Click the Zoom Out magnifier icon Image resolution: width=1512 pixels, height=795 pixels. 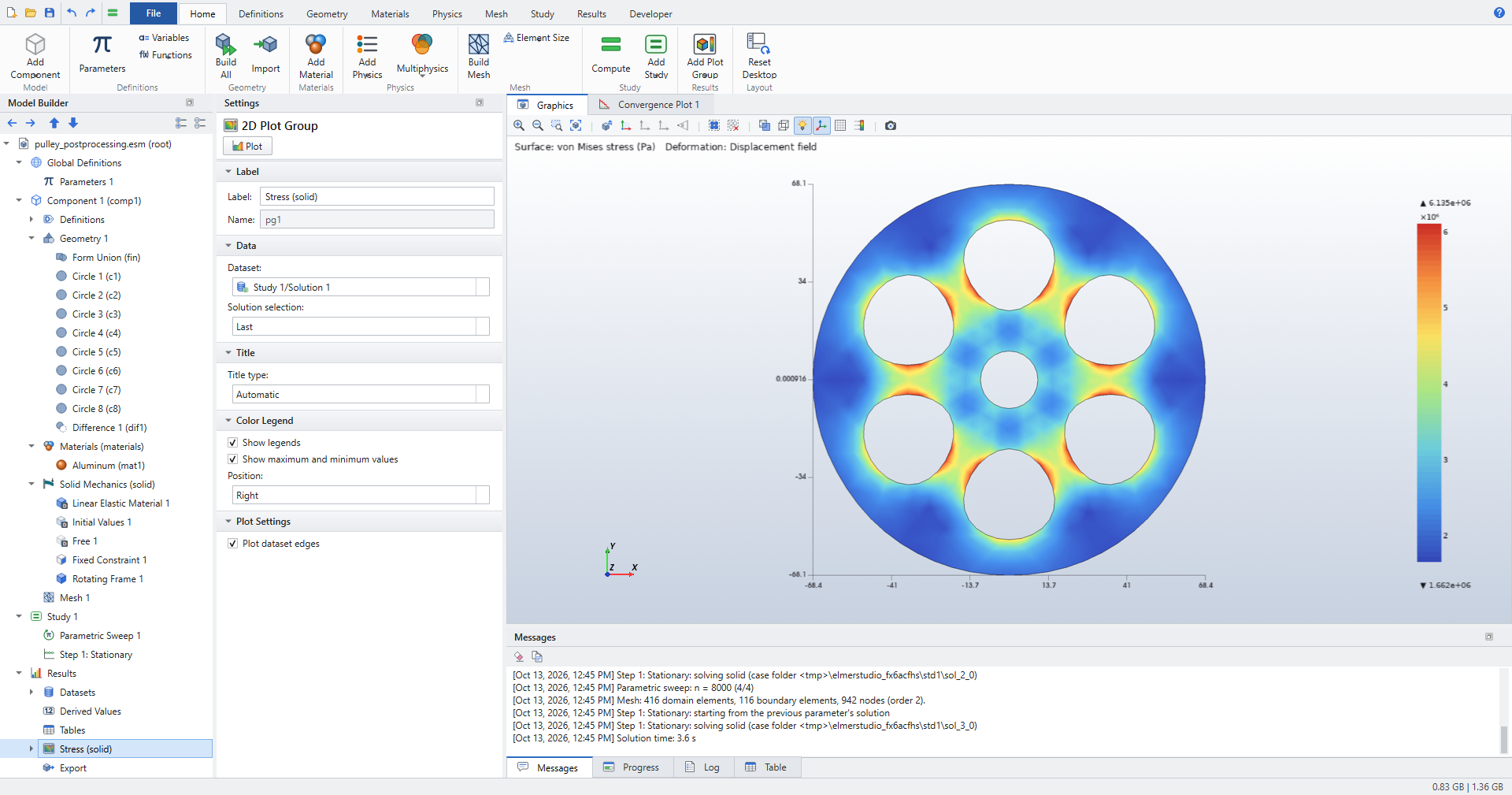tap(538, 125)
